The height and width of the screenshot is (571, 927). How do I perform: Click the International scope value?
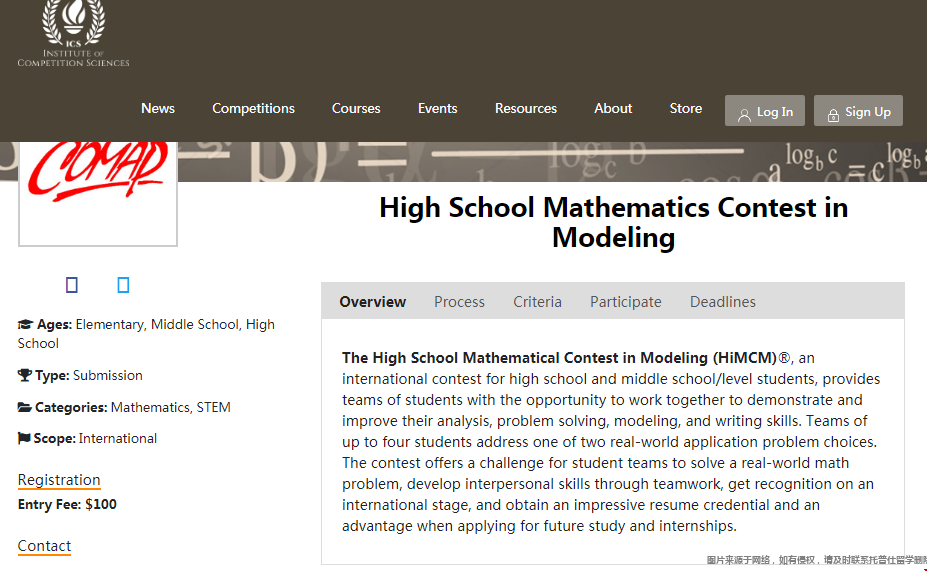point(118,439)
